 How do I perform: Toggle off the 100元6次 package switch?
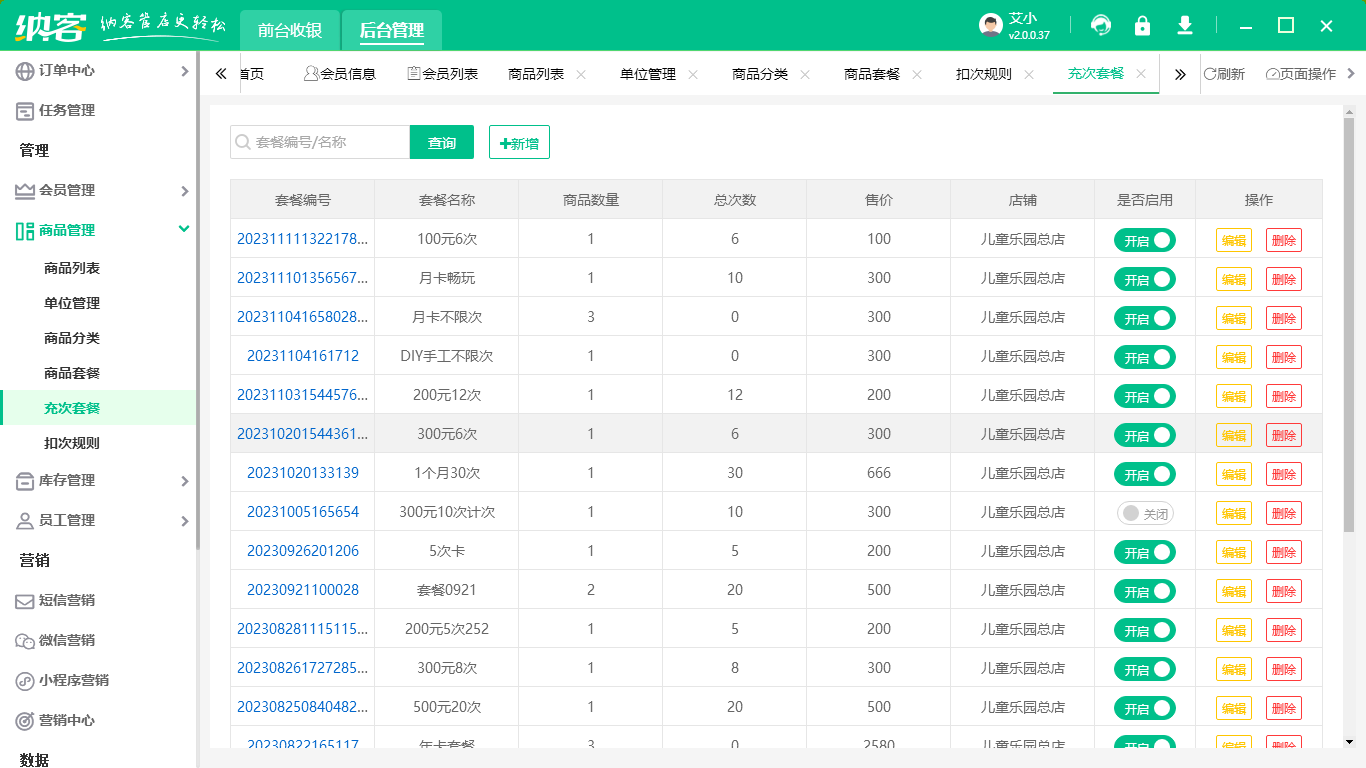pyautogui.click(x=1145, y=240)
